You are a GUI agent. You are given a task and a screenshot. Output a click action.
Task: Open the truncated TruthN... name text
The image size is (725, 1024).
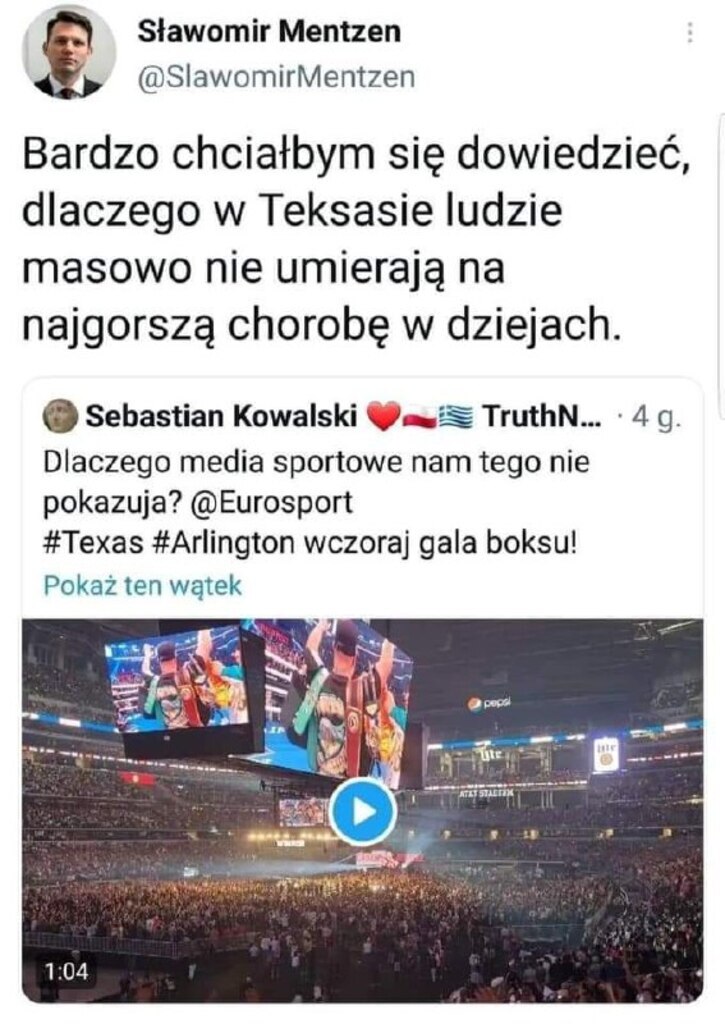tap(543, 416)
